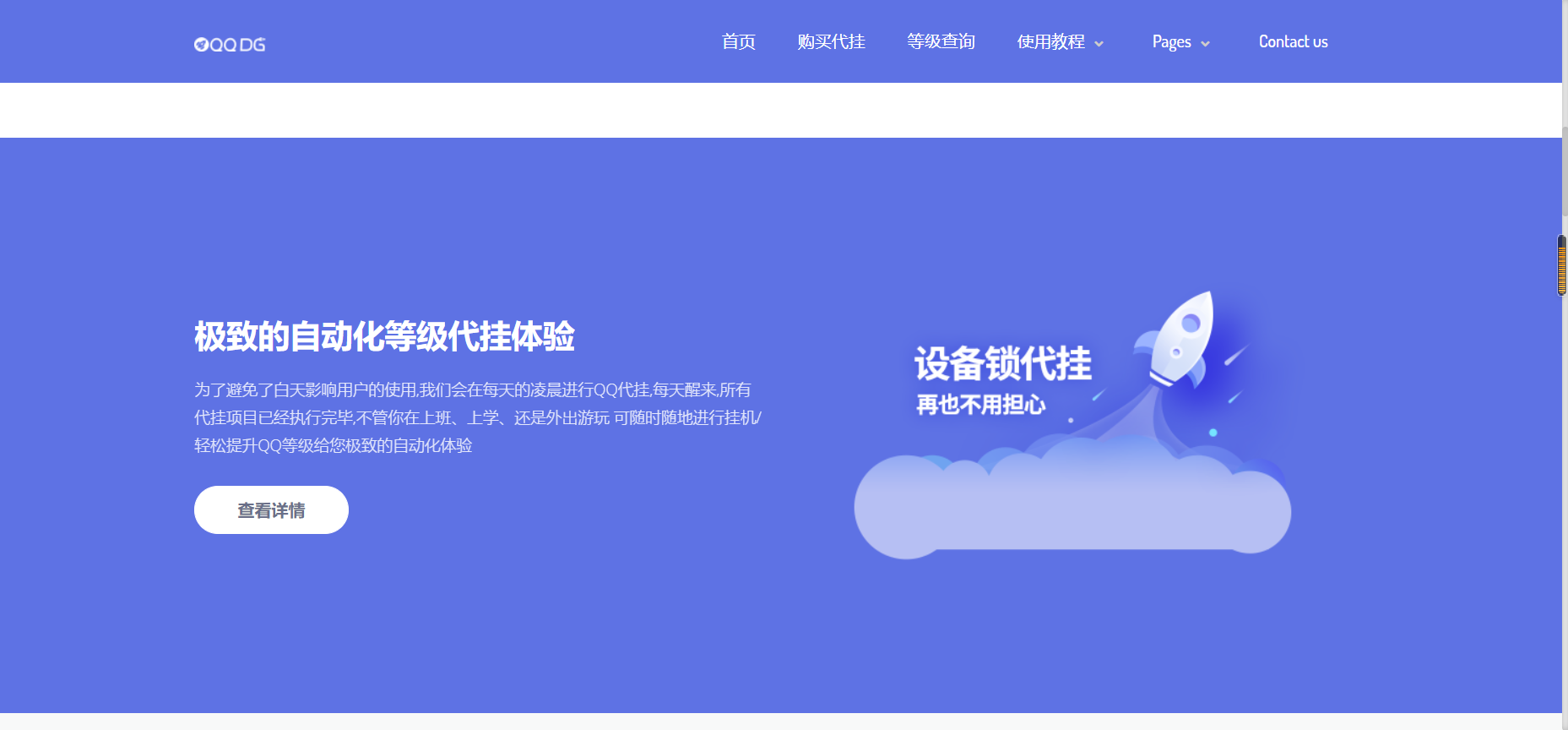Image resolution: width=1568 pixels, height=730 pixels.
Task: Open the 使用教程 menu
Action: coord(1050,42)
